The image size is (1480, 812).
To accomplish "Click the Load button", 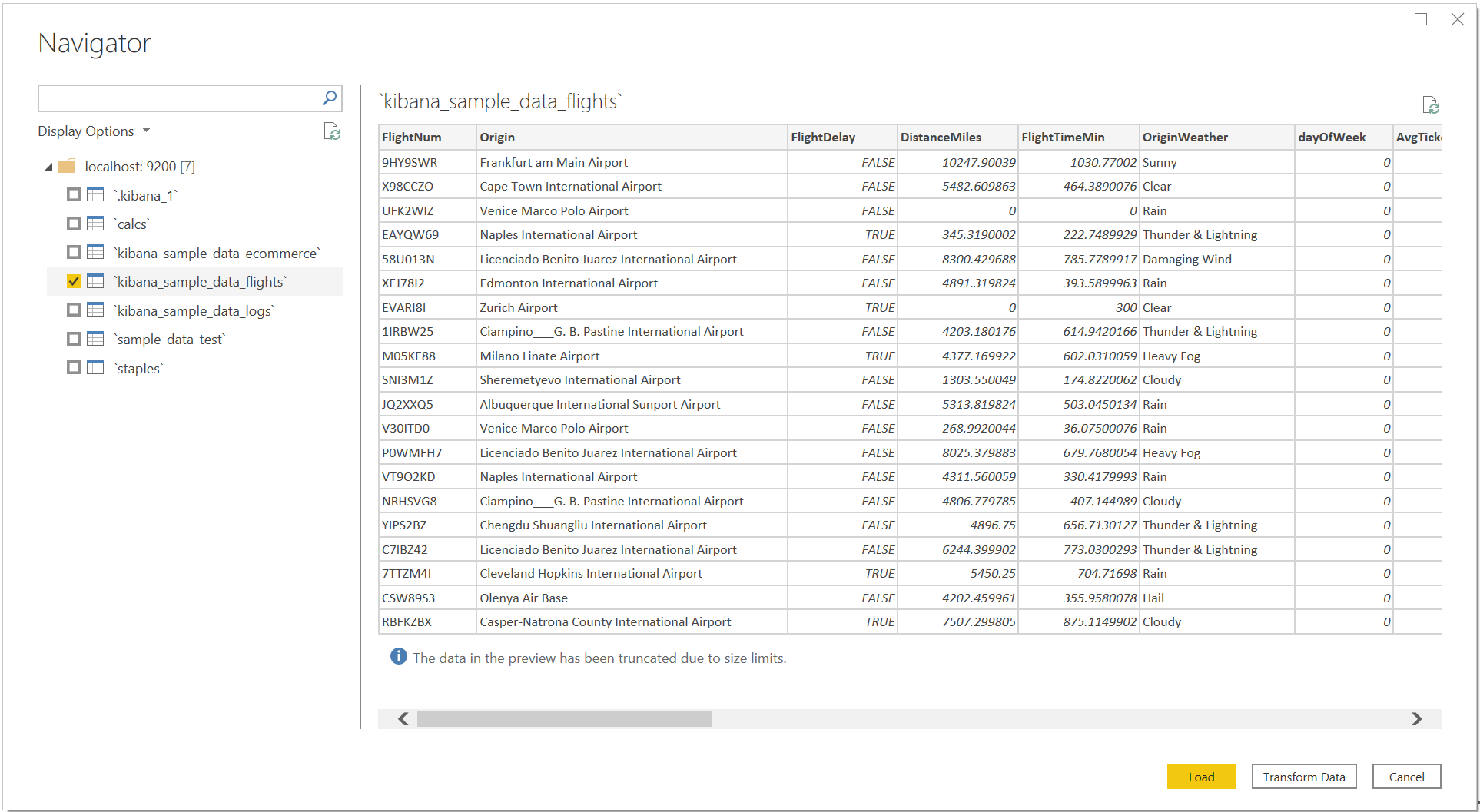I will (1201, 777).
